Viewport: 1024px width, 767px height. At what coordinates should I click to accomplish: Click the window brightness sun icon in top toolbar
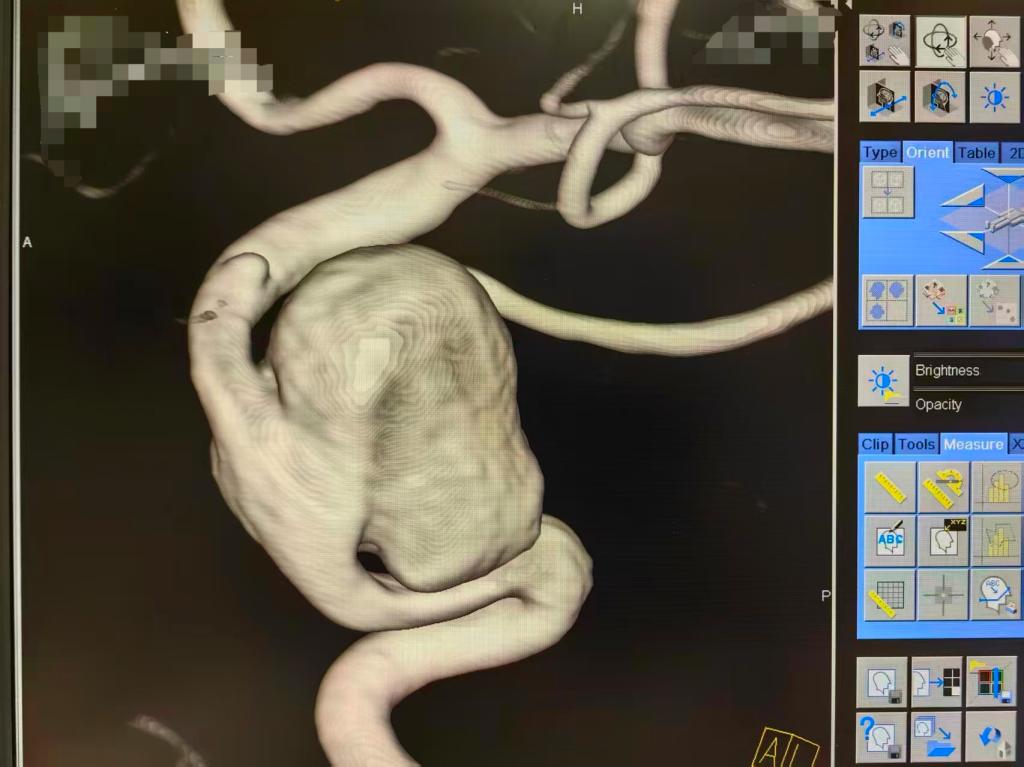994,97
